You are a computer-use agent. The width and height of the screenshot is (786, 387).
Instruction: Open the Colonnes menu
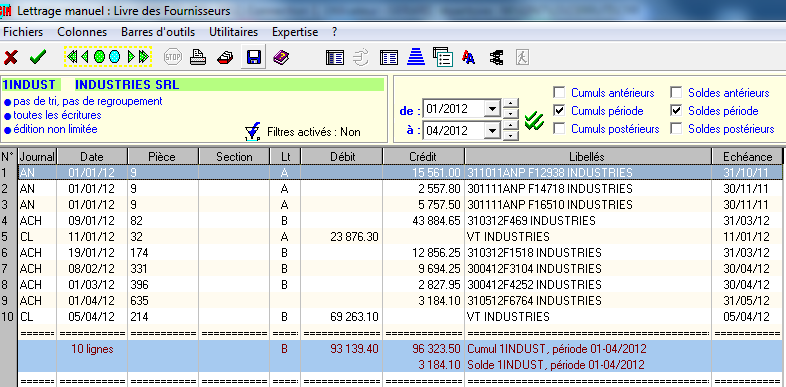click(82, 32)
